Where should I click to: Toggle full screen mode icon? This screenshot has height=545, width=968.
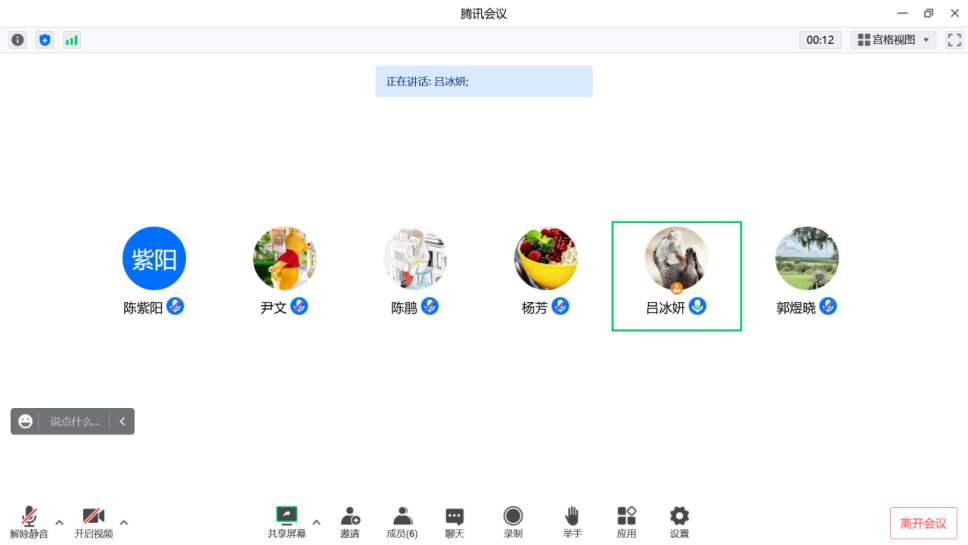954,40
